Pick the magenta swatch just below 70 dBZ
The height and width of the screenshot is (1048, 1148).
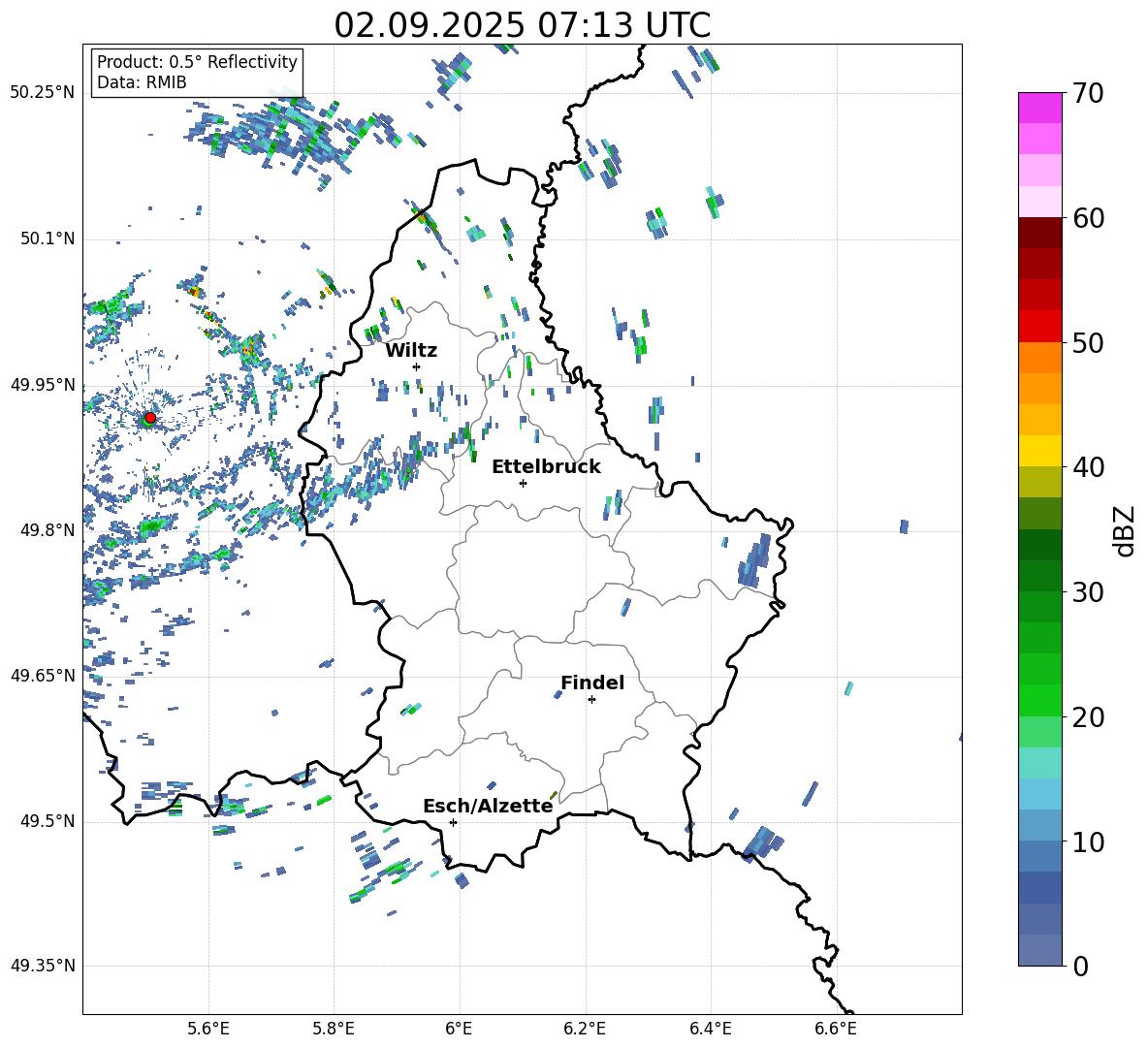pos(1039,108)
